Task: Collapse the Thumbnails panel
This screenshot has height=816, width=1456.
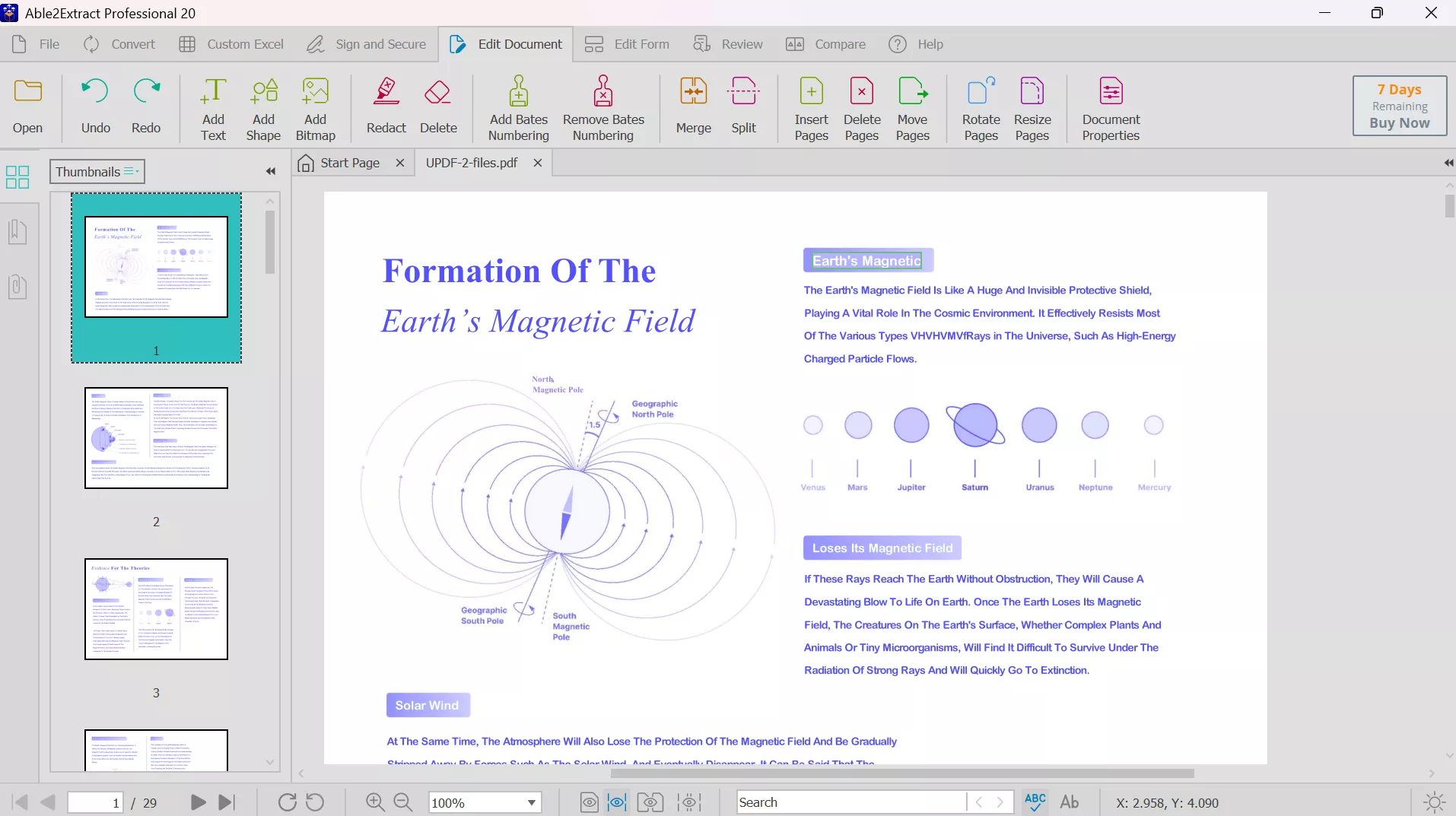Action: [x=270, y=171]
